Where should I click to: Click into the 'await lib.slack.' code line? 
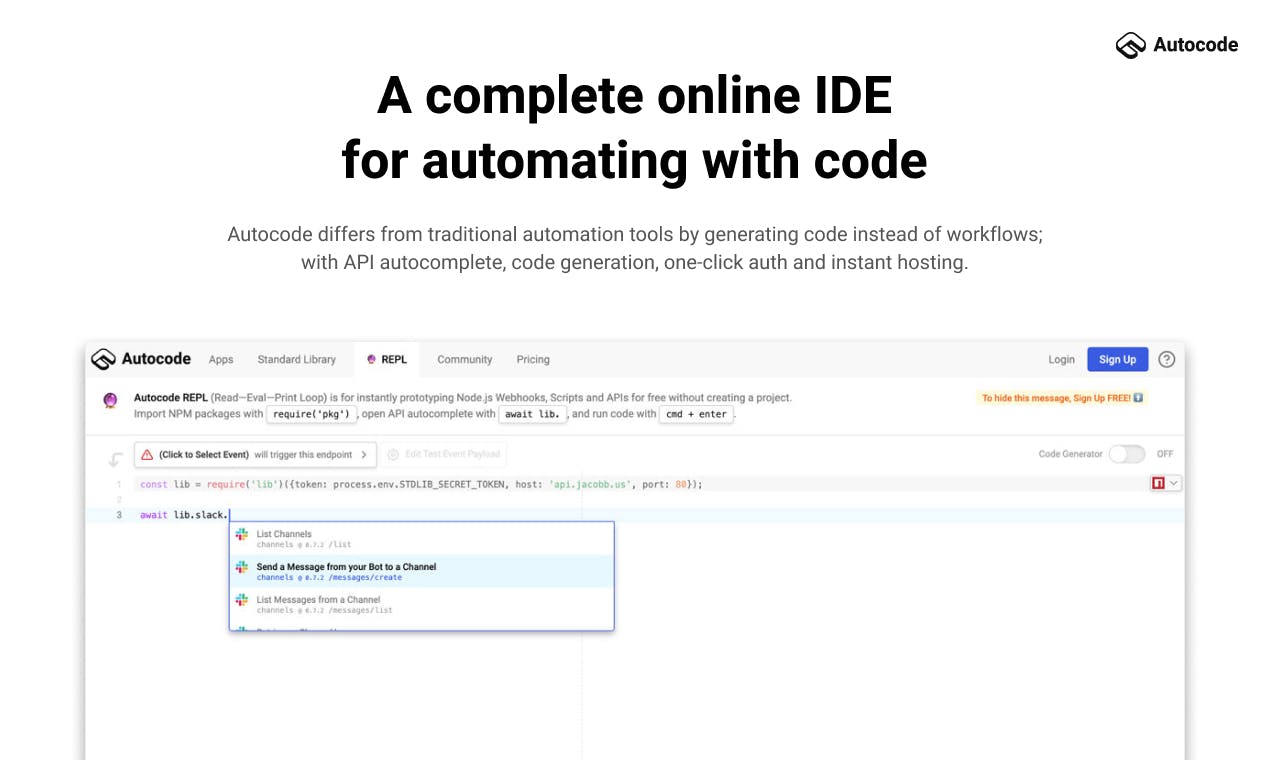click(x=635, y=515)
